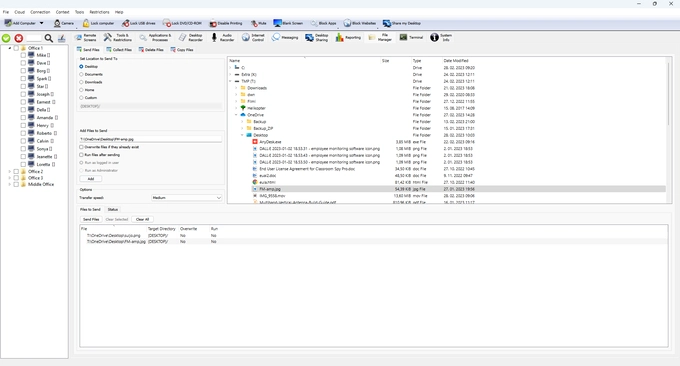The width and height of the screenshot is (680, 366).
Task: Collapse the OneDrive folder in file tree
Action: coord(236,115)
